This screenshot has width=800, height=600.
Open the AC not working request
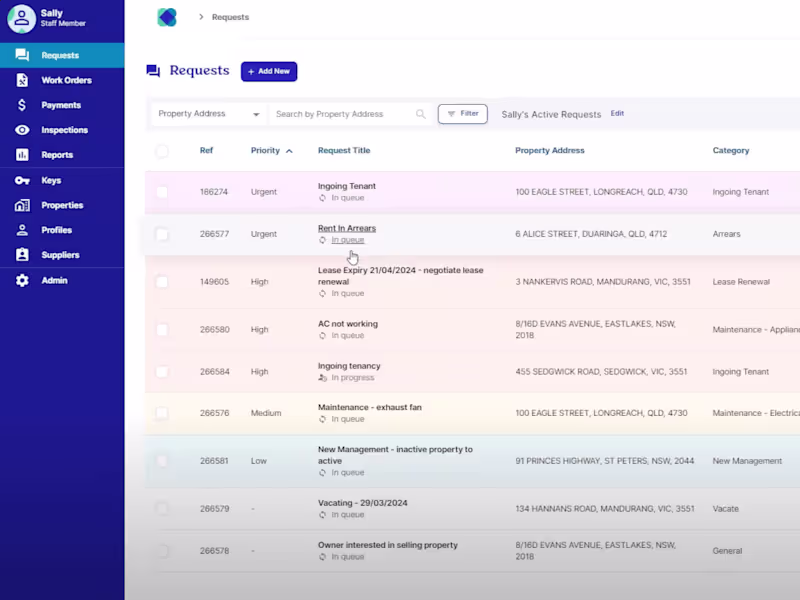tap(347, 323)
